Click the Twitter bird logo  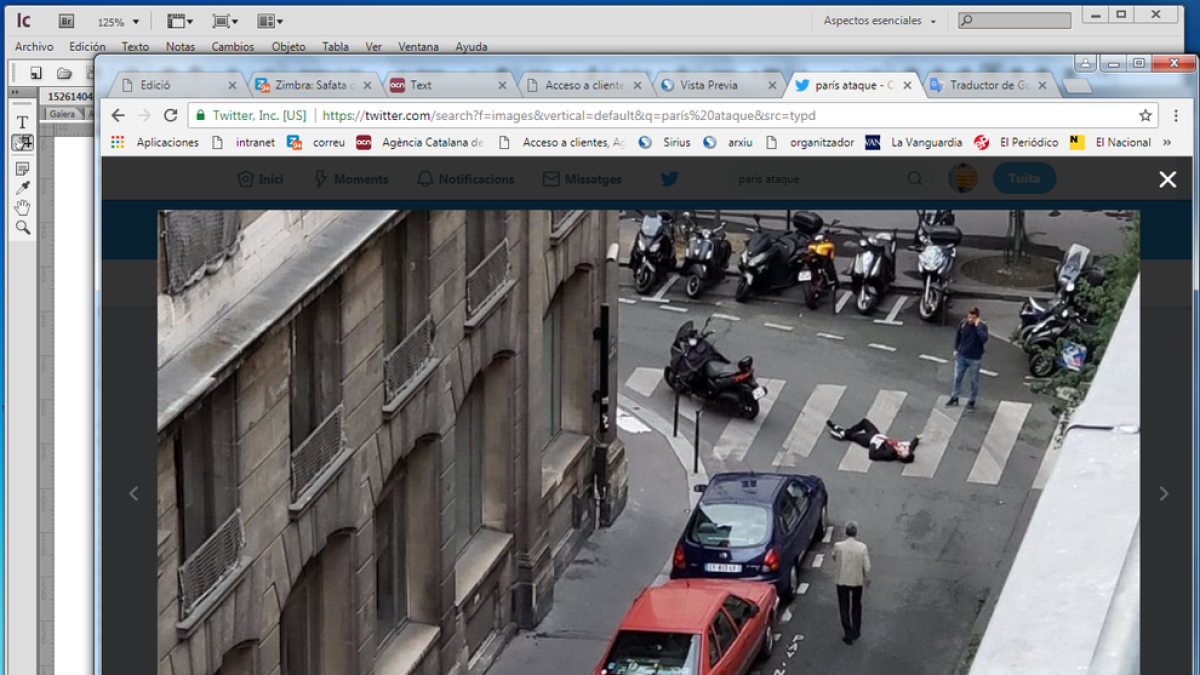pos(668,179)
